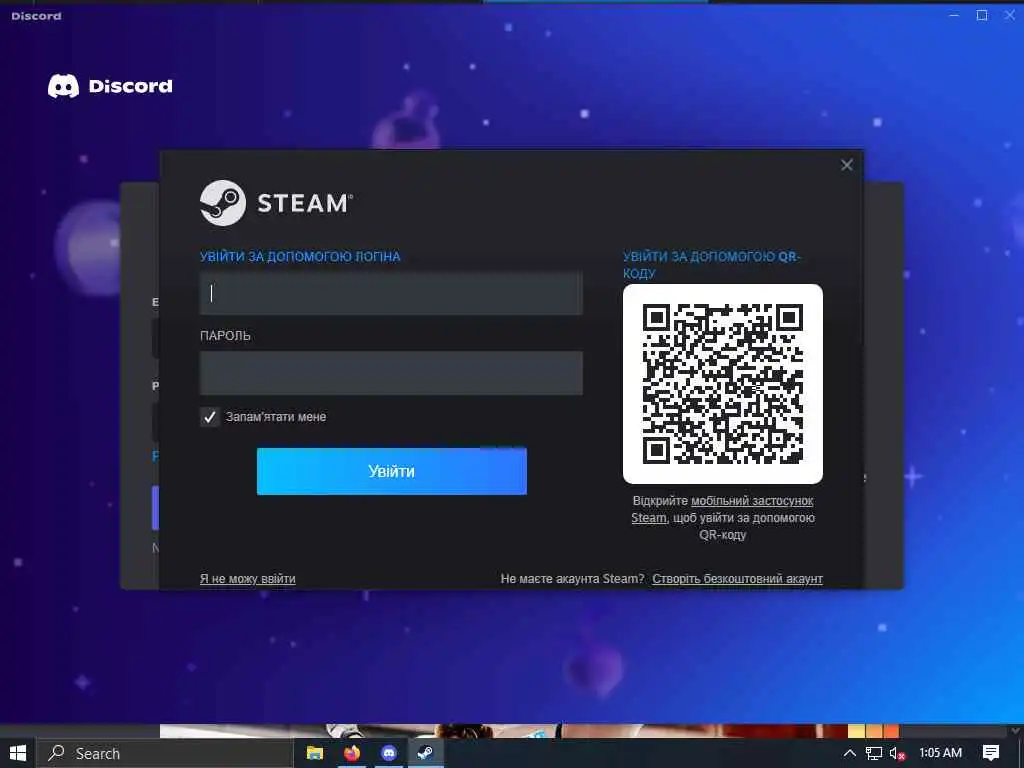Click the Увійти sign-in button
This screenshot has height=768, width=1024.
(391, 471)
